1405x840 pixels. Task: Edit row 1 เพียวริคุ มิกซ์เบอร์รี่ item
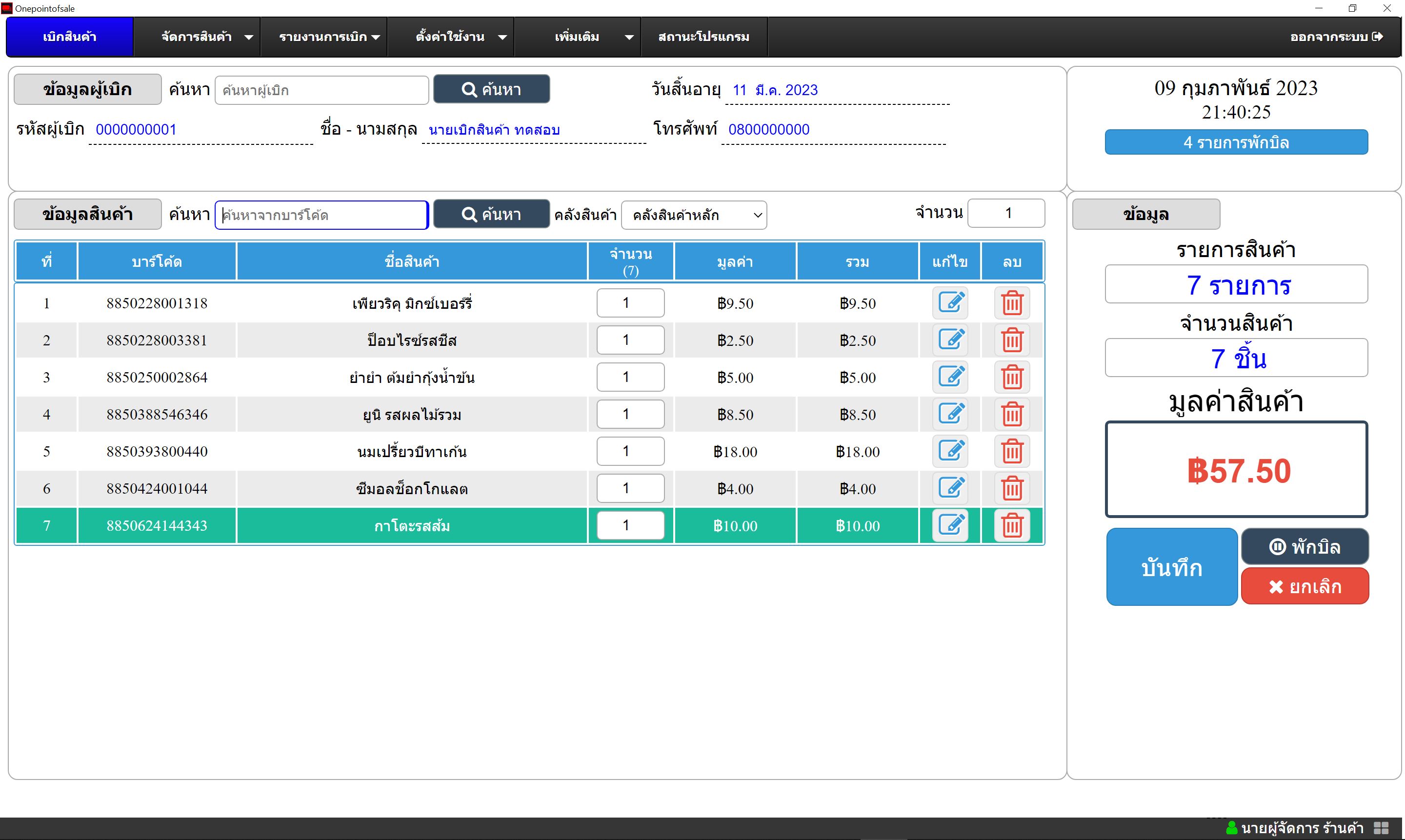coord(950,303)
